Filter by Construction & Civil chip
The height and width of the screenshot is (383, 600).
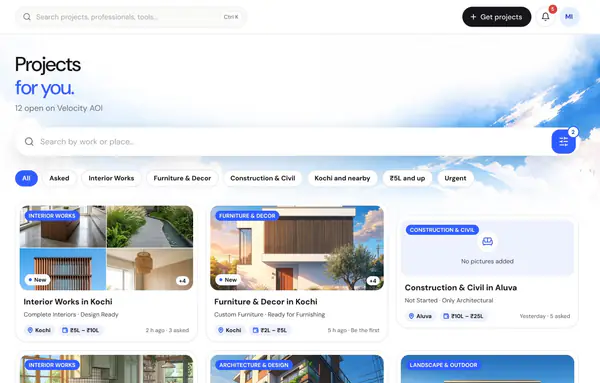click(262, 178)
